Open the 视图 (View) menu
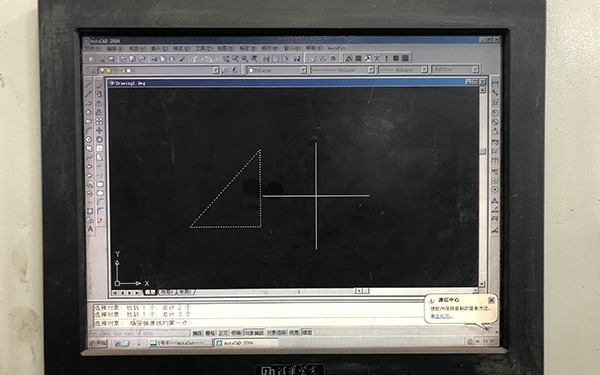 click(137, 49)
